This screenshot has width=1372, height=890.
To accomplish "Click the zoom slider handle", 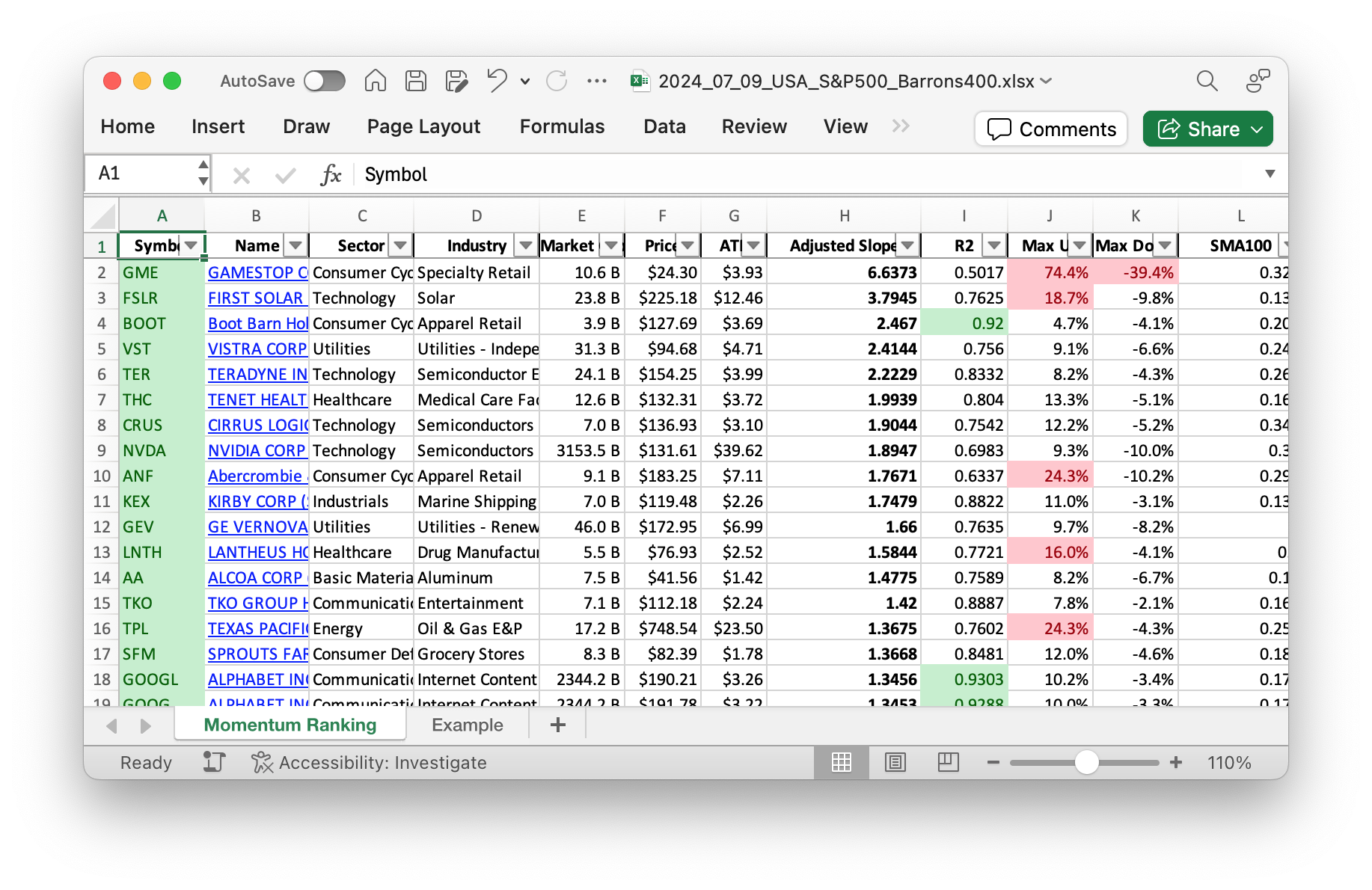I will click(1086, 762).
